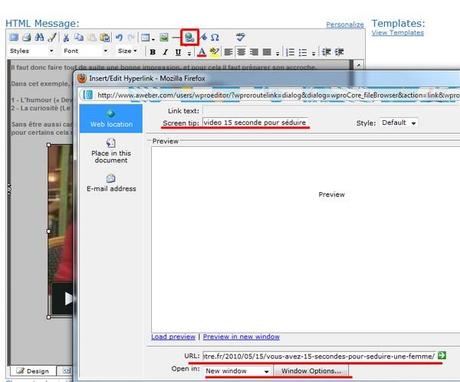Open the Font dropdown

(86, 51)
